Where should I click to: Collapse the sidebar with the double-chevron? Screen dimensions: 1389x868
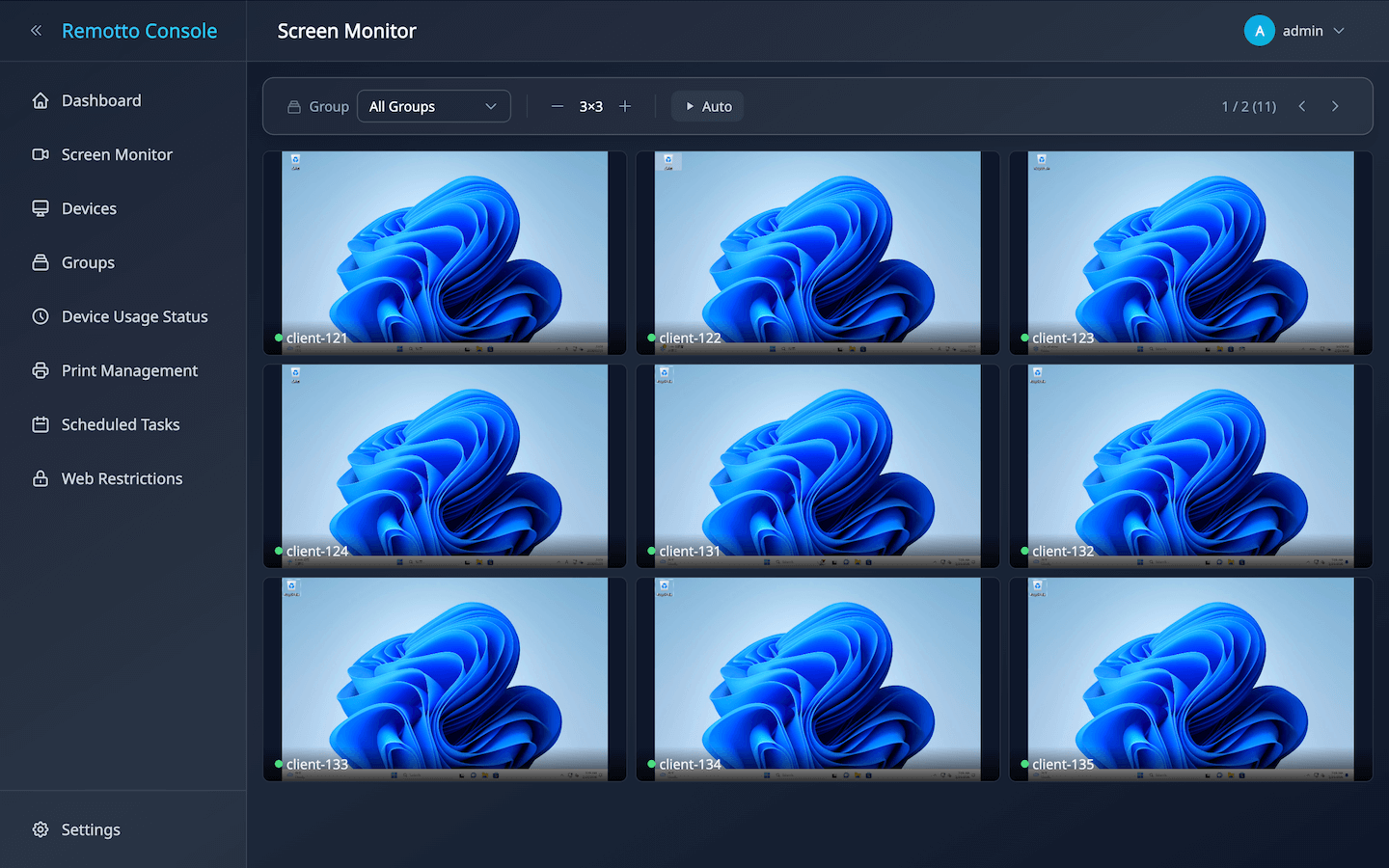coord(36,30)
